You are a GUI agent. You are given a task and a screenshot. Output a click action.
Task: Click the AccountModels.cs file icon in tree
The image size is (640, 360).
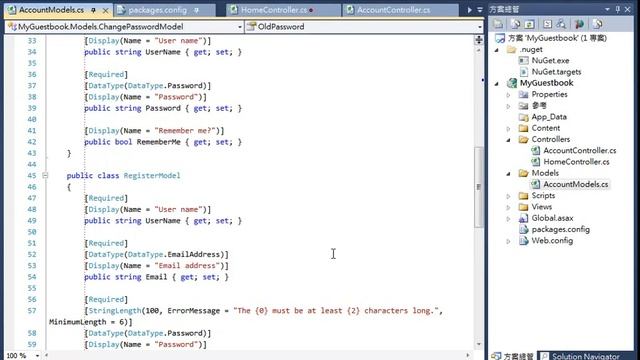(535, 184)
